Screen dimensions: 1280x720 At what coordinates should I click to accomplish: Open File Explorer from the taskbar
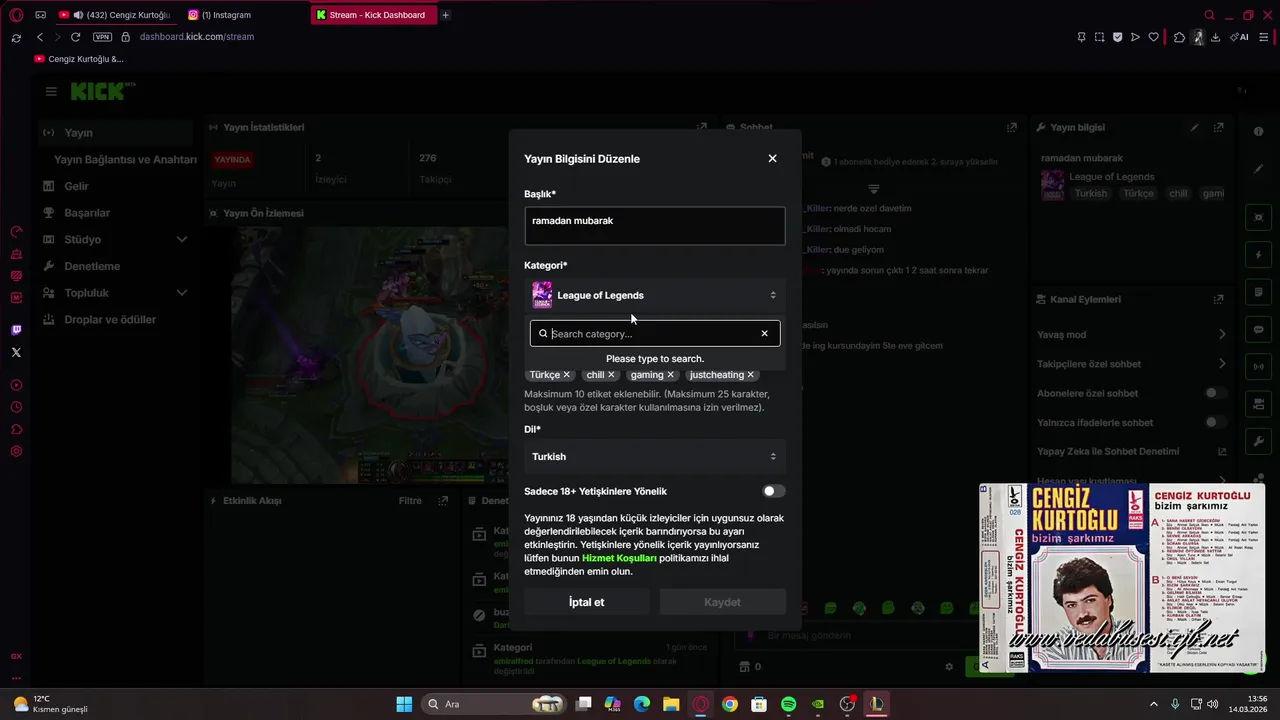671,704
